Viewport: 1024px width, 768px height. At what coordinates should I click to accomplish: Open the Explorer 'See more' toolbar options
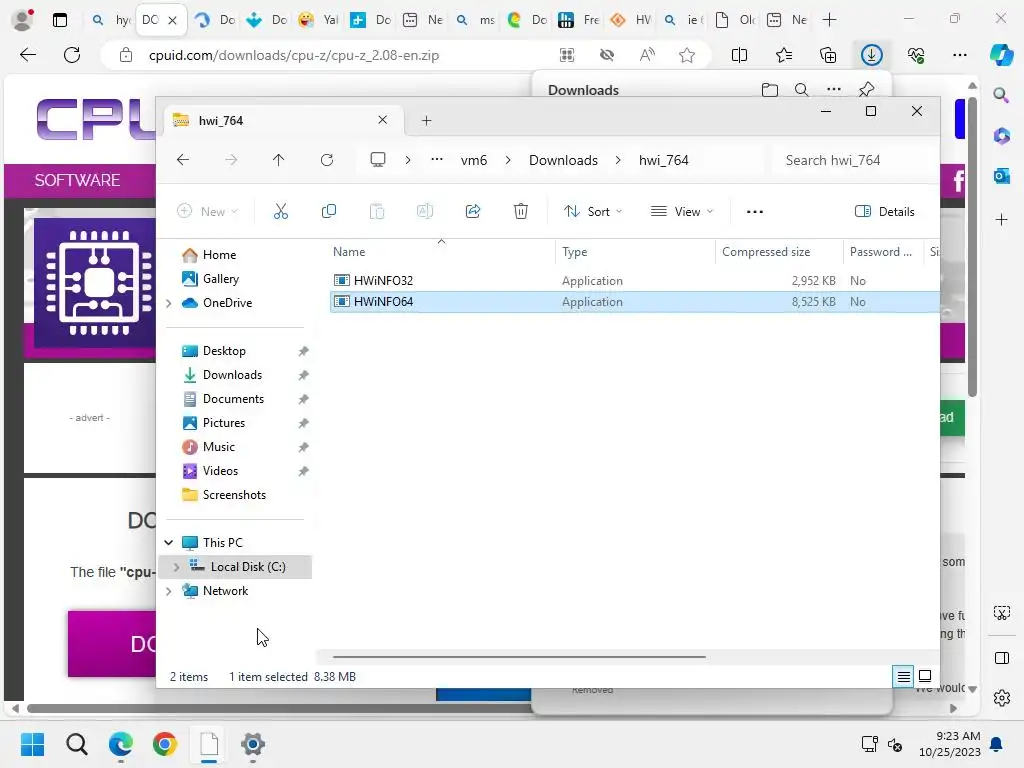(x=755, y=212)
